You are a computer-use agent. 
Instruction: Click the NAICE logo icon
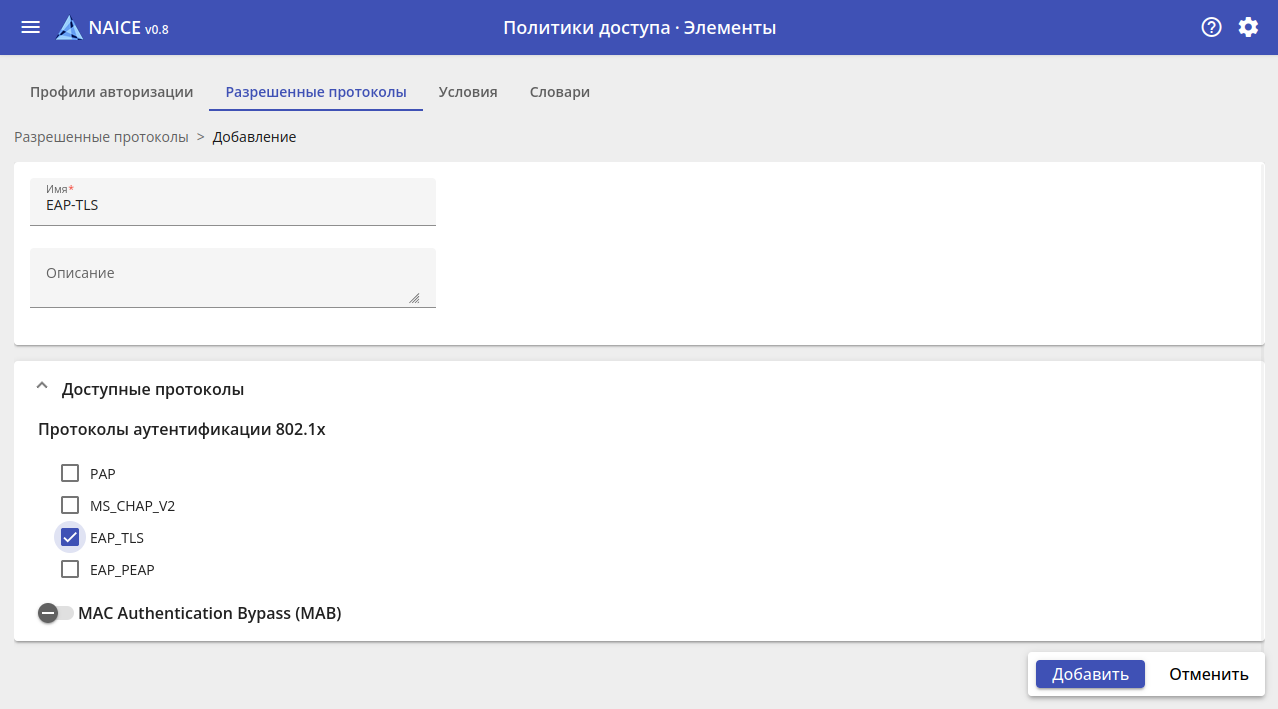click(69, 28)
